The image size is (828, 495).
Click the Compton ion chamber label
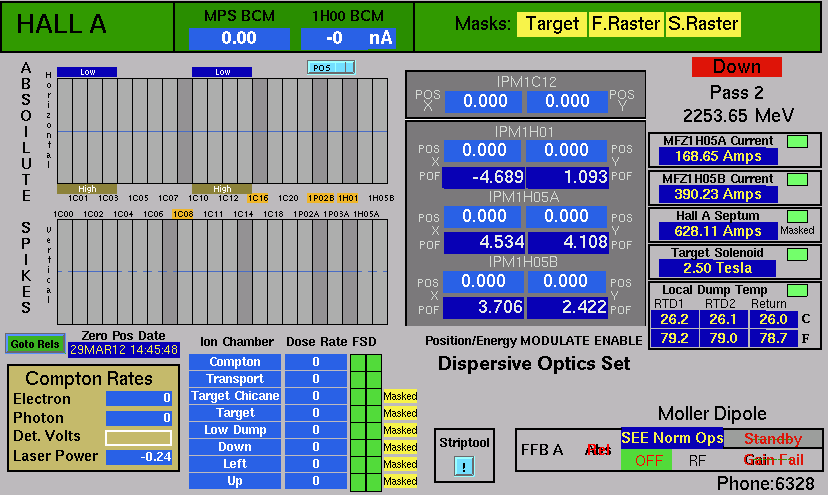[235, 362]
